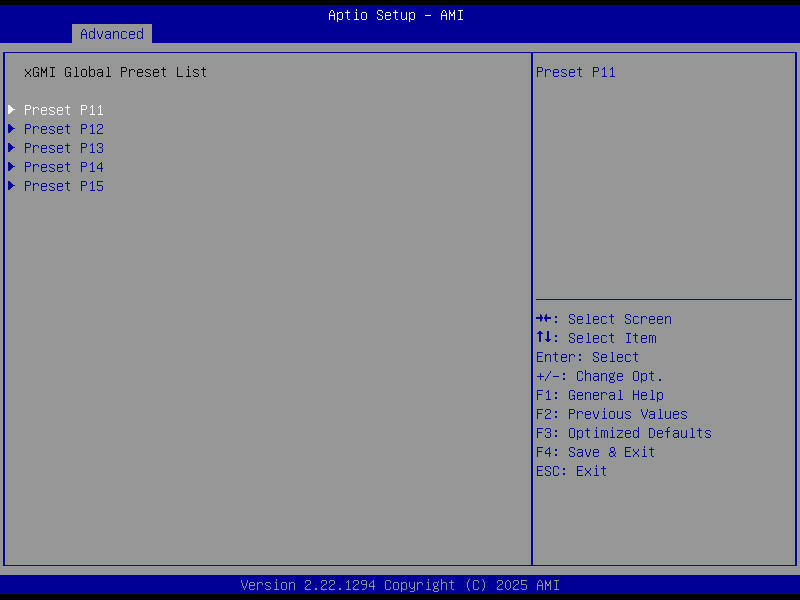Click the arrow icon beside Preset P14

11,166
